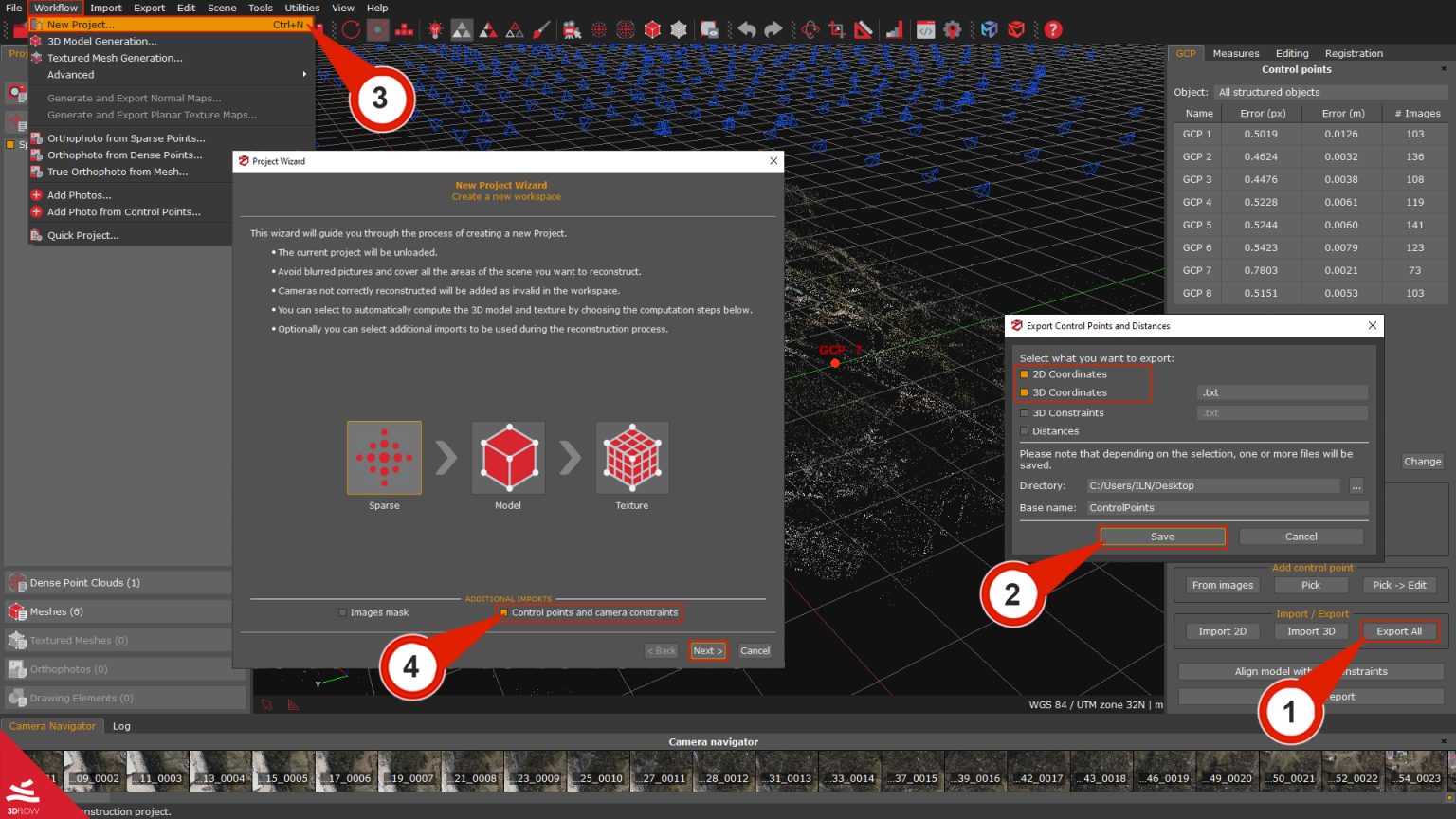Open the scripting editor icon
The image size is (1456, 819).
pos(926,29)
